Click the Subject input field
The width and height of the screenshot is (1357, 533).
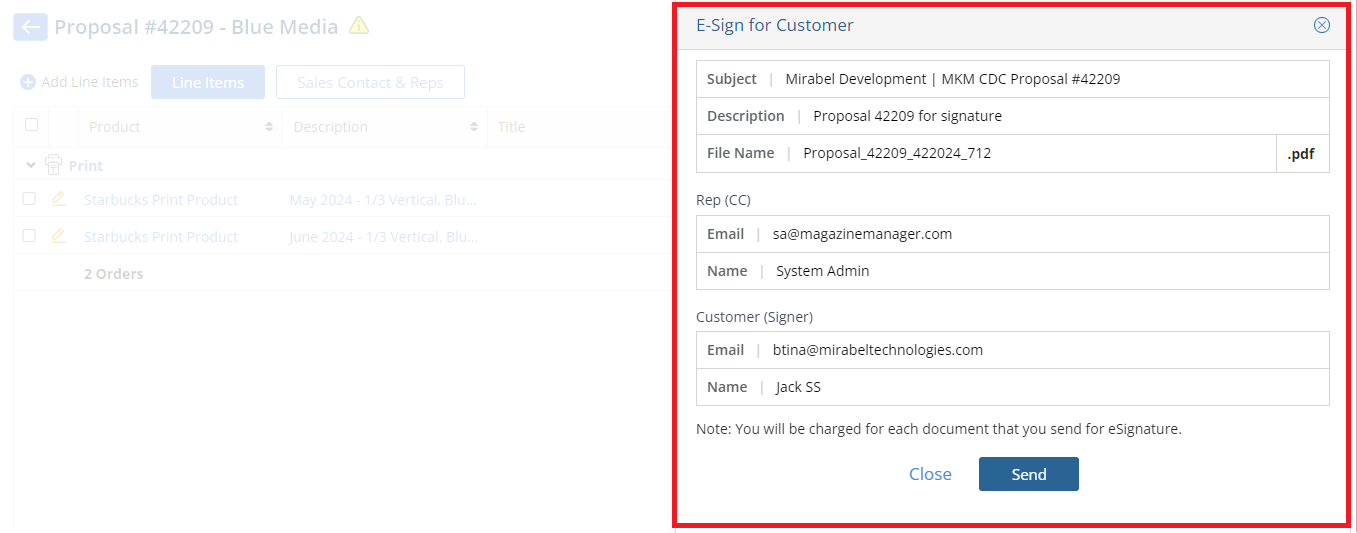pos(1013,79)
